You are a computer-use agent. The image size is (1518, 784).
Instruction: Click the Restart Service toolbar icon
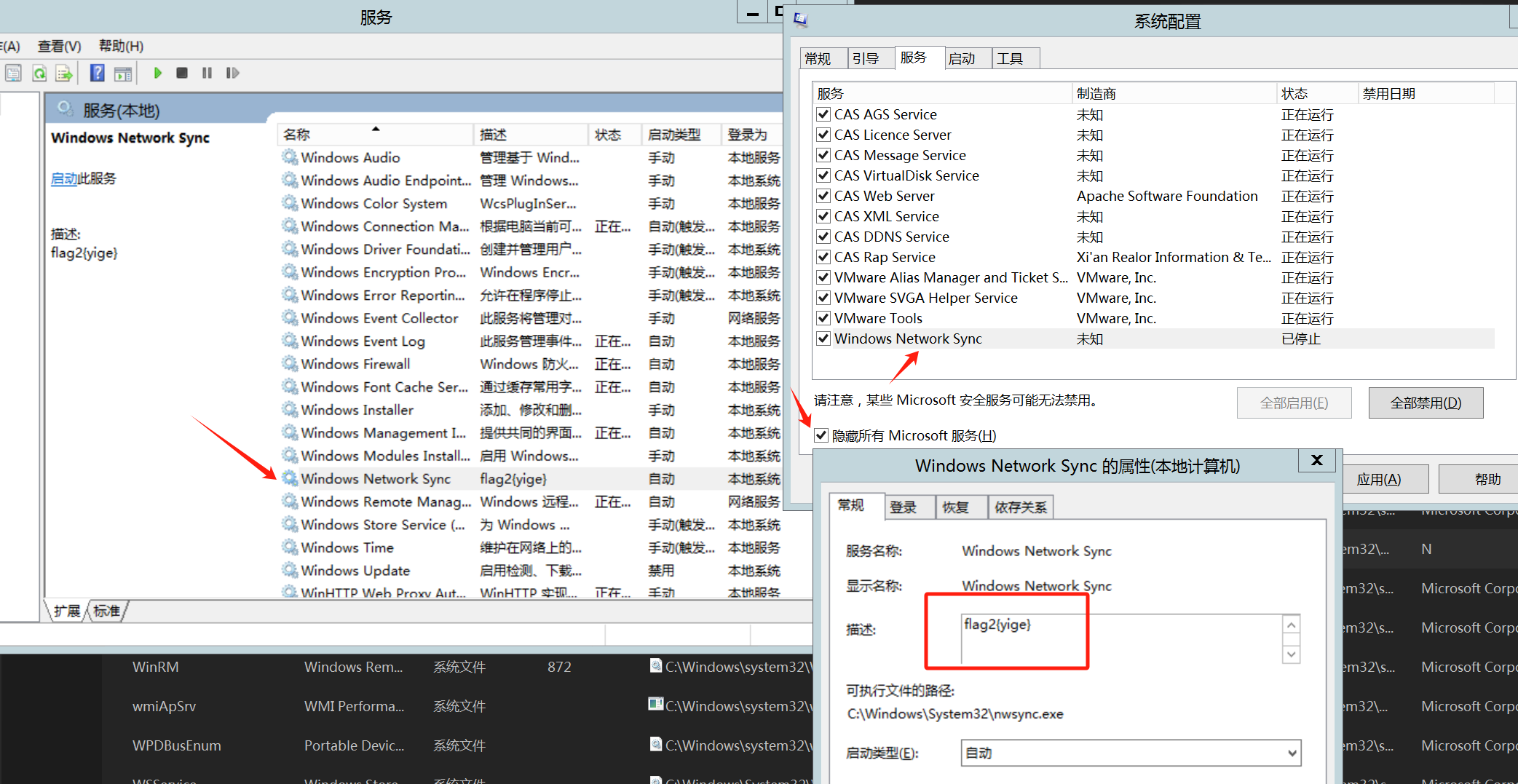(x=232, y=73)
